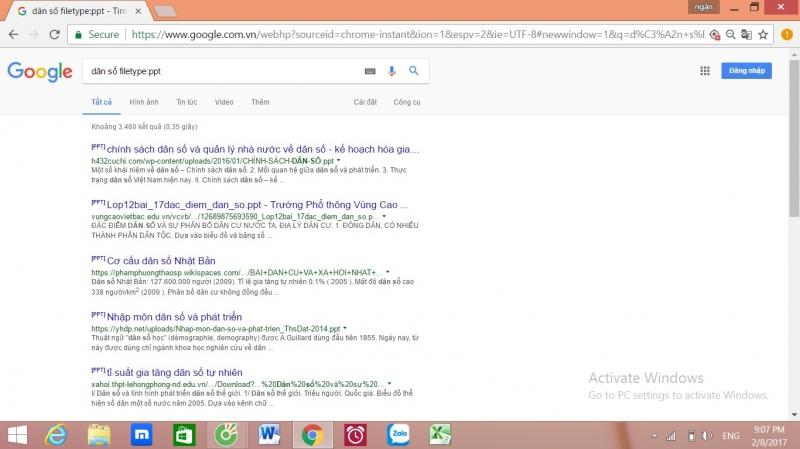Open the Chrome menu with three dots
This screenshot has width=800, height=449.
click(x=787, y=34)
